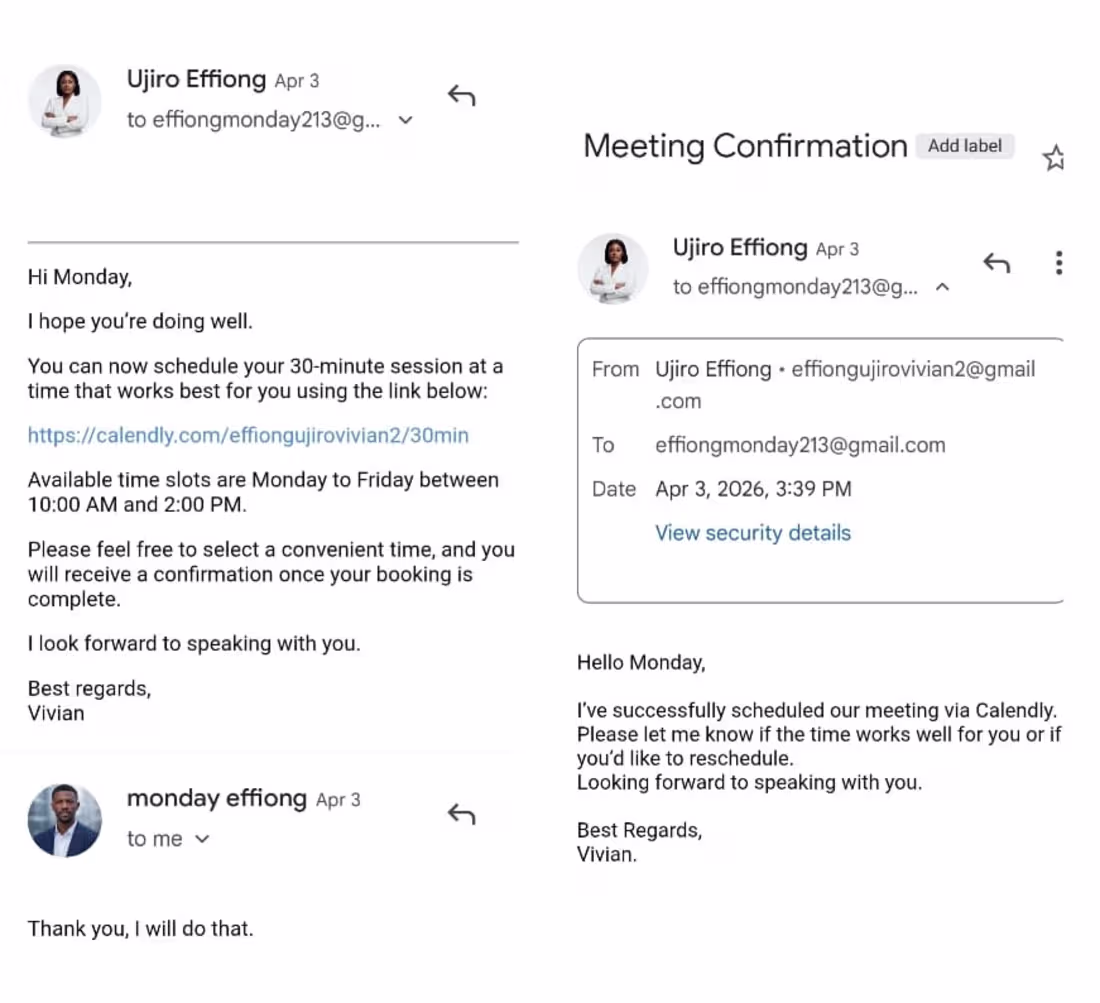Click View security details link
This screenshot has width=1100, height=1003.
[753, 533]
